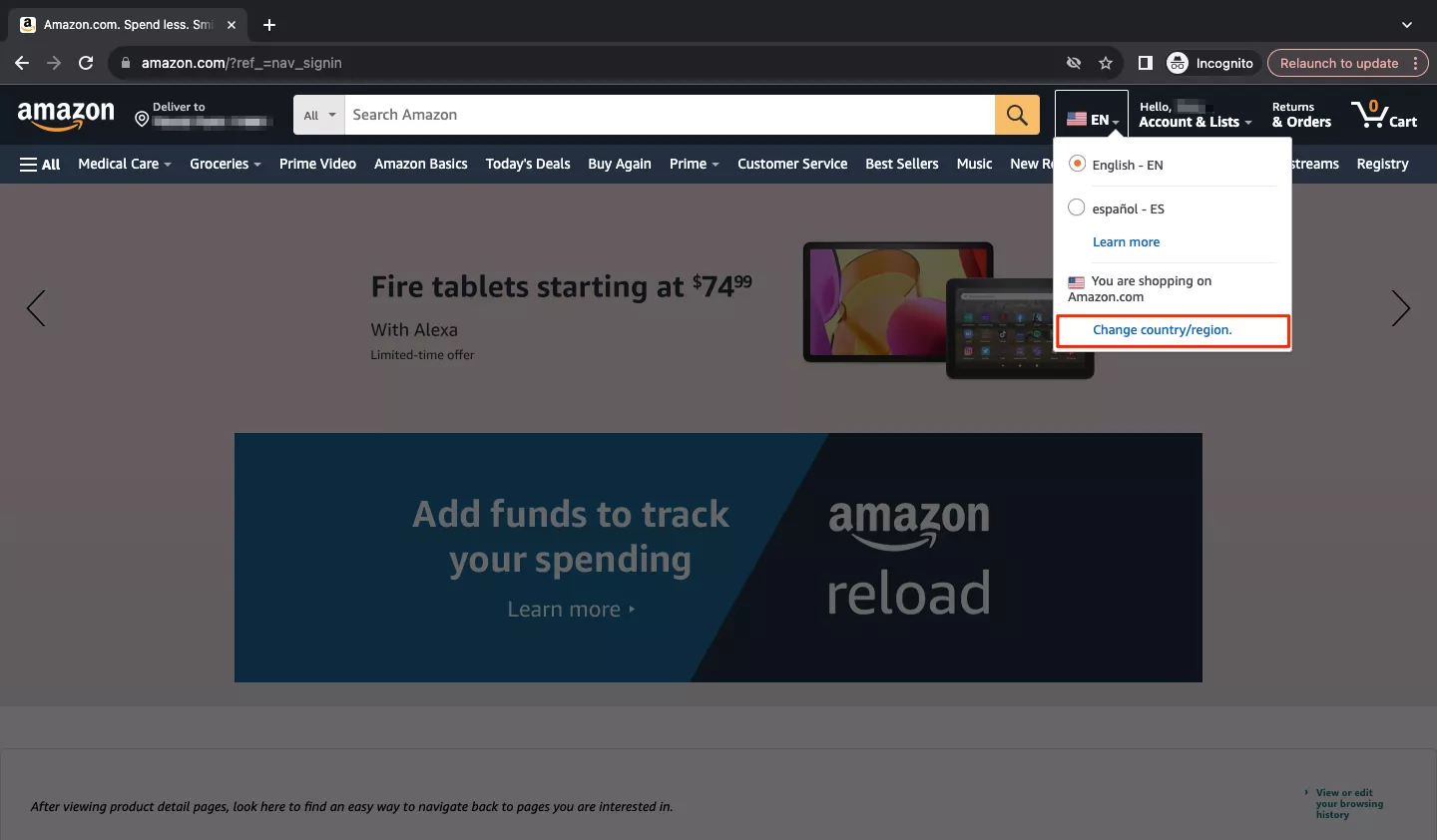Click Fire tablets starting at $74.99 headline

561,286
